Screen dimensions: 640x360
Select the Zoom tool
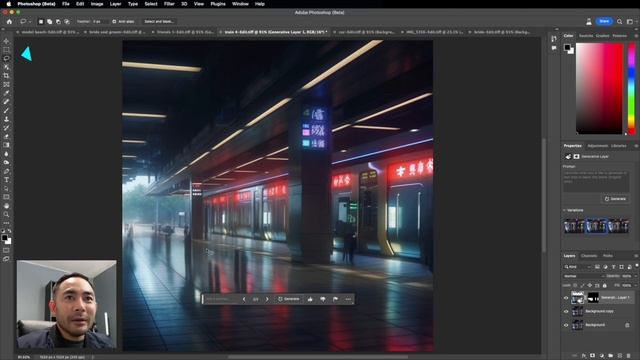pos(6,214)
